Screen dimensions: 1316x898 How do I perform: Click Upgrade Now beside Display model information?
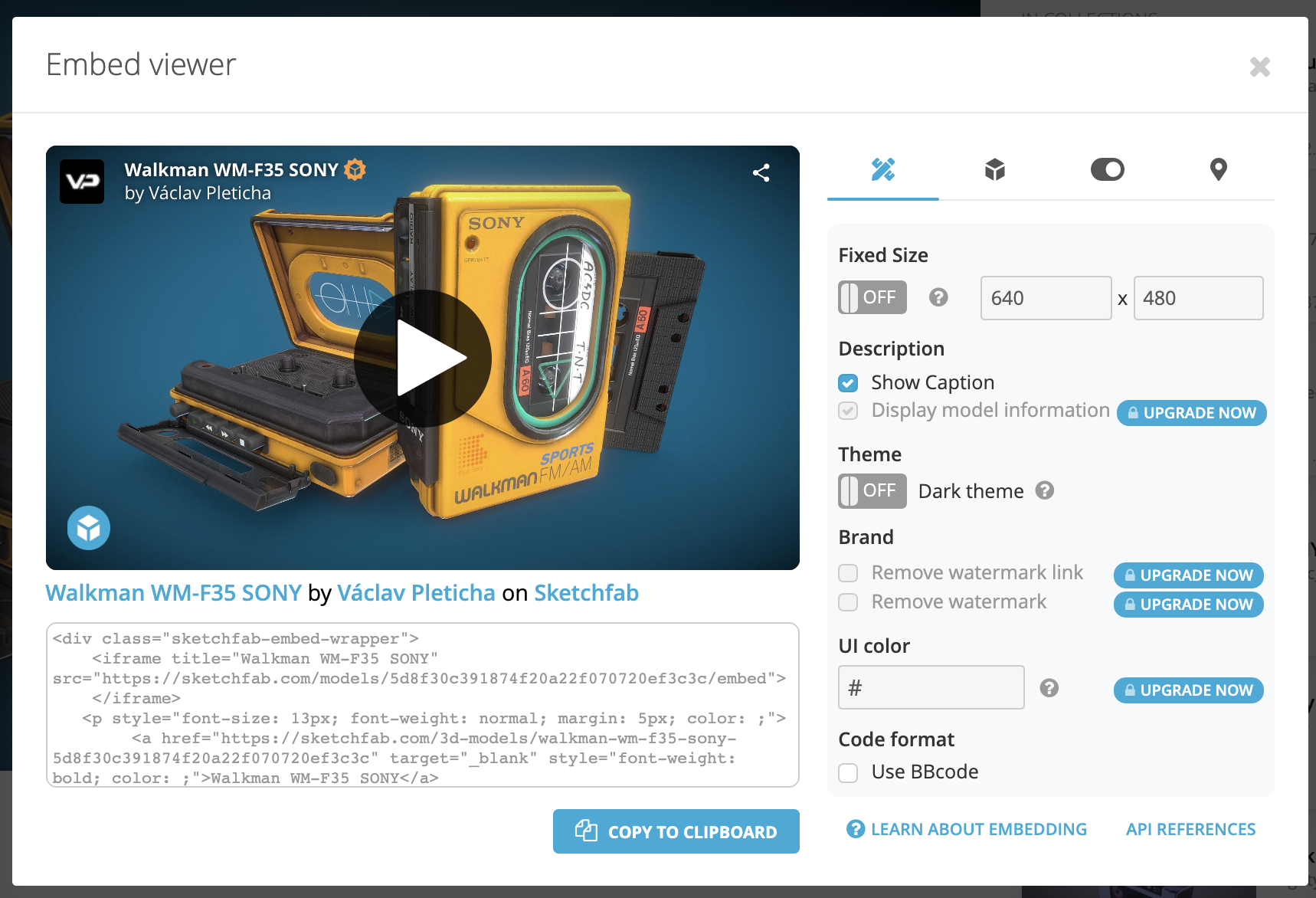pyautogui.click(x=1191, y=413)
